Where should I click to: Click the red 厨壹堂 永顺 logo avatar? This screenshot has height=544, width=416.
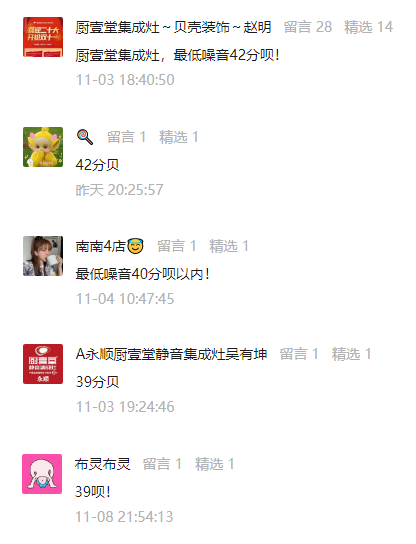tap(43, 364)
